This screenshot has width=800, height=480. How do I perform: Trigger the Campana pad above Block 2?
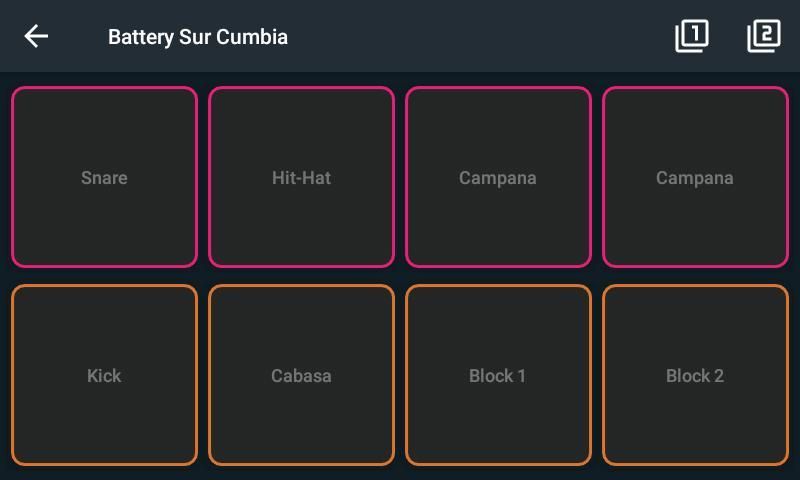coord(695,177)
